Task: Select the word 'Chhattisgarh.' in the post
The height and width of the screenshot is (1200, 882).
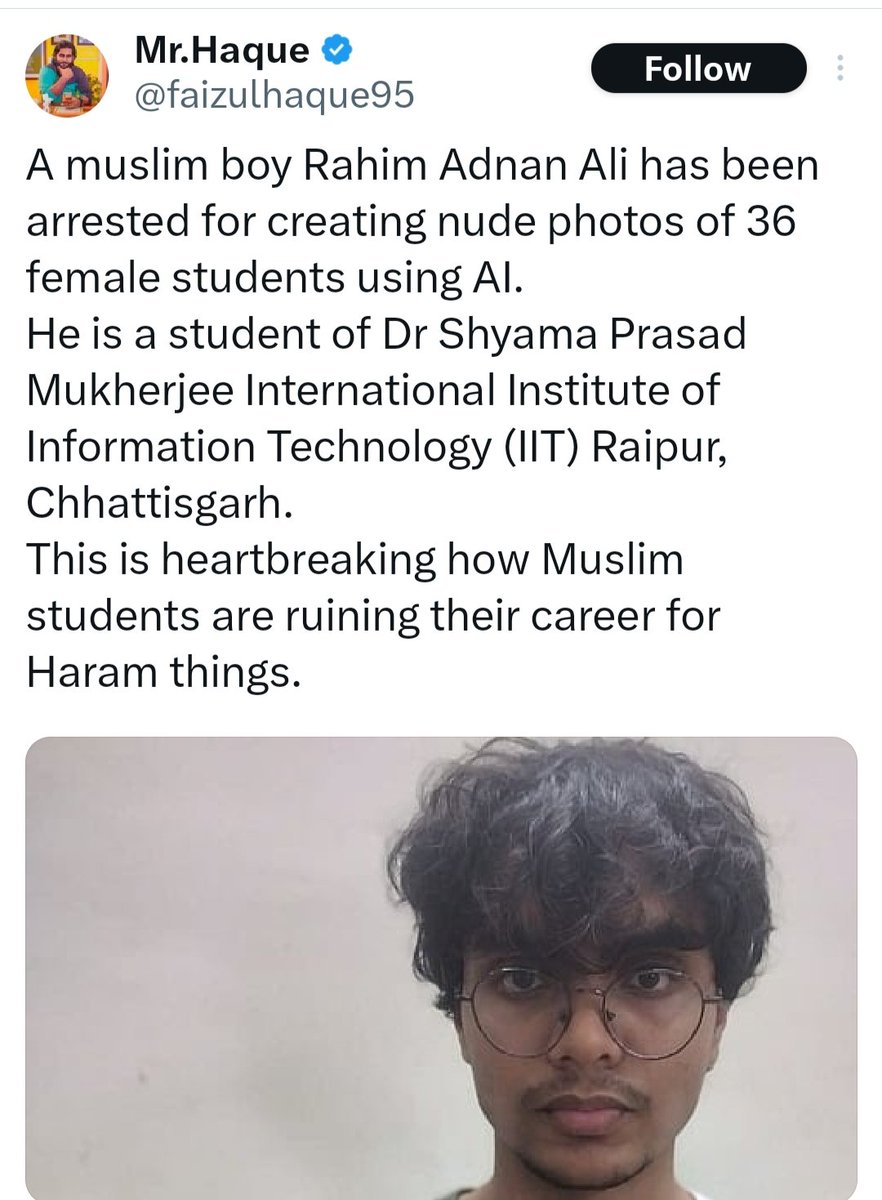Action: tap(160, 504)
